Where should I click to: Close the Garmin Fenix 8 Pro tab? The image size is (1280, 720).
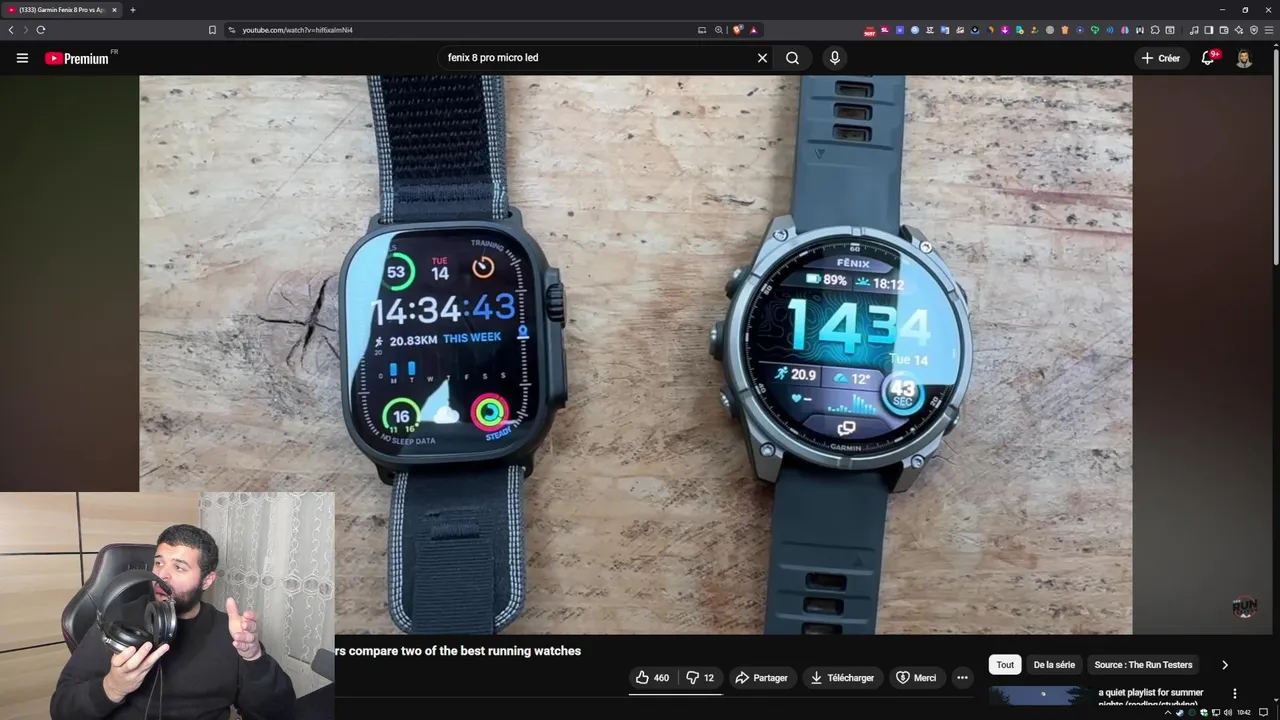point(114,10)
